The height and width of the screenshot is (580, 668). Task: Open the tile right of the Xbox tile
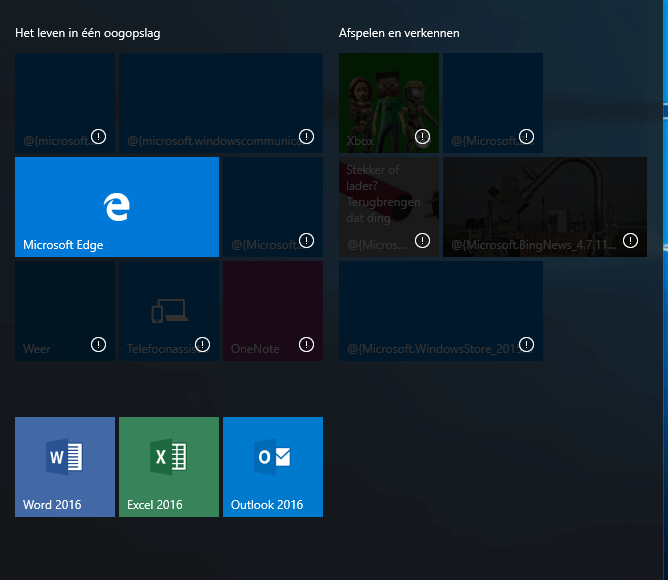point(493,103)
